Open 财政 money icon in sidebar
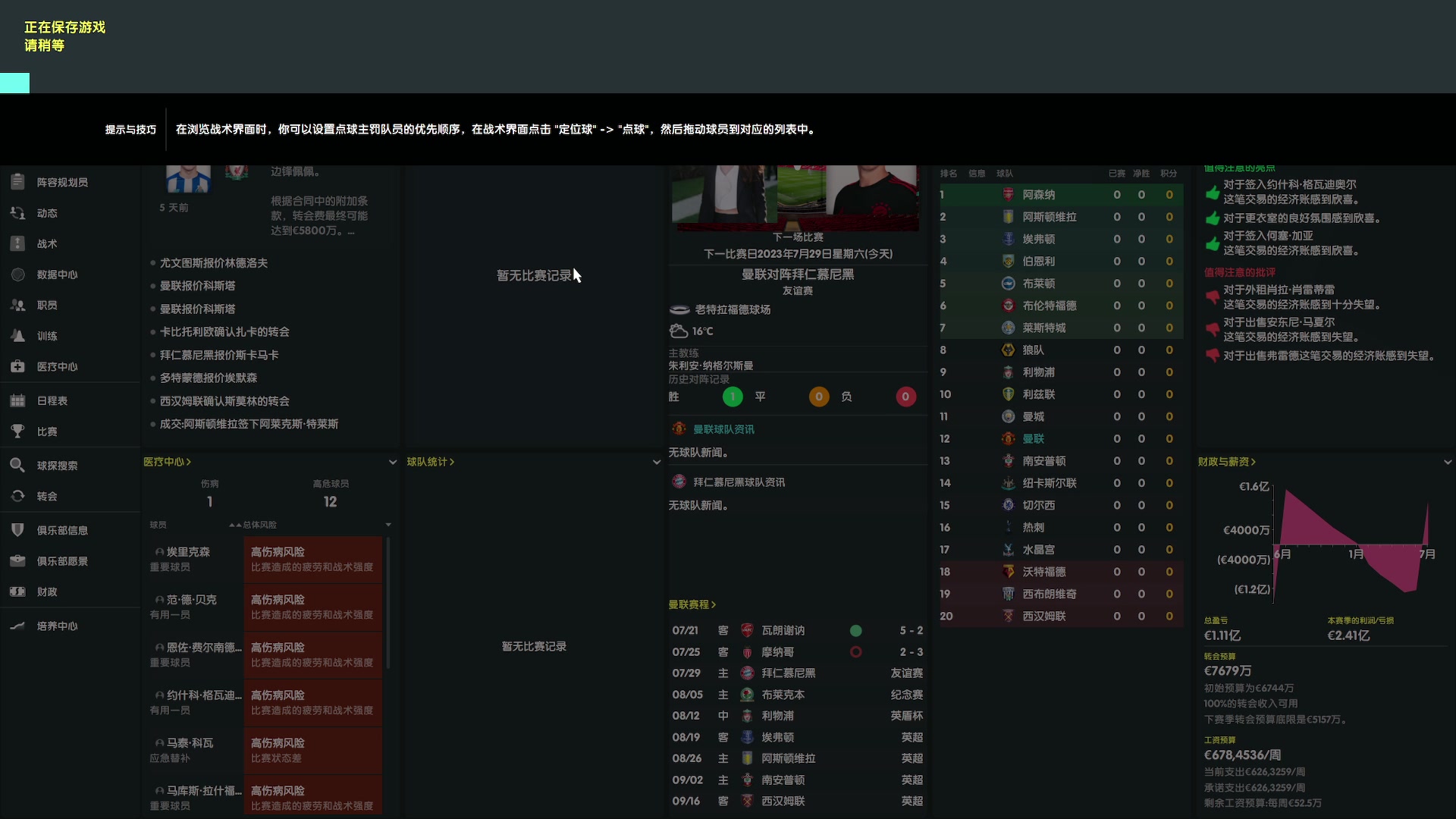The width and height of the screenshot is (1456, 819). coord(17,591)
